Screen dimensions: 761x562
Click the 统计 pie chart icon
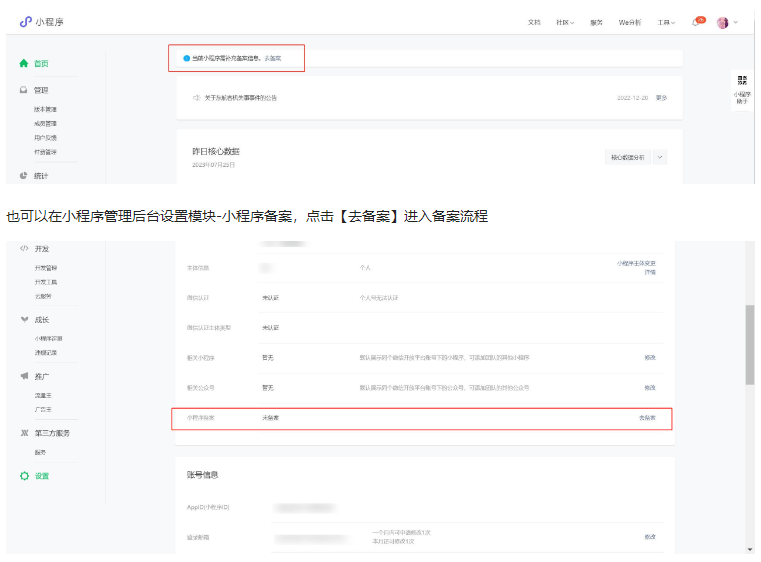click(24, 175)
